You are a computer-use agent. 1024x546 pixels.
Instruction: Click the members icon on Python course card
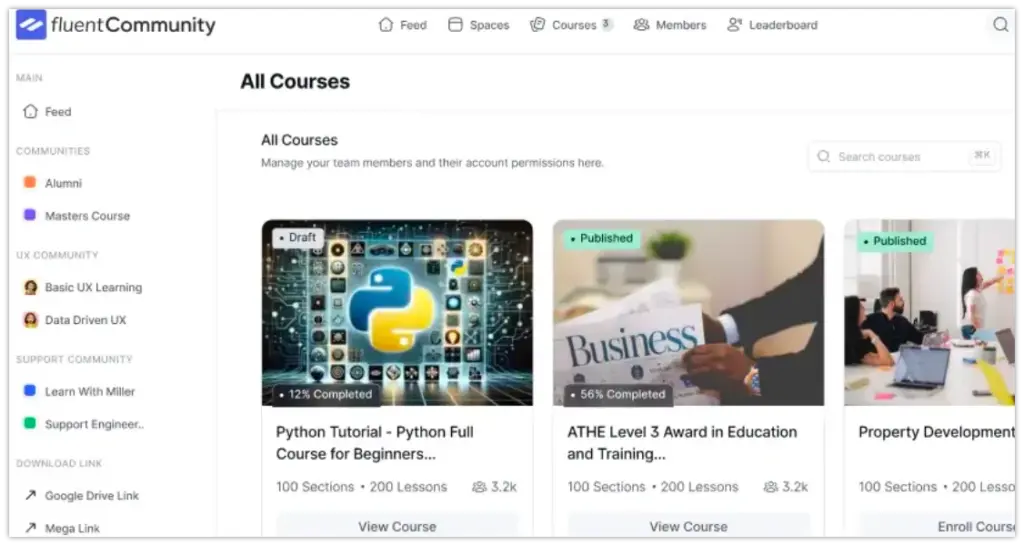479,487
